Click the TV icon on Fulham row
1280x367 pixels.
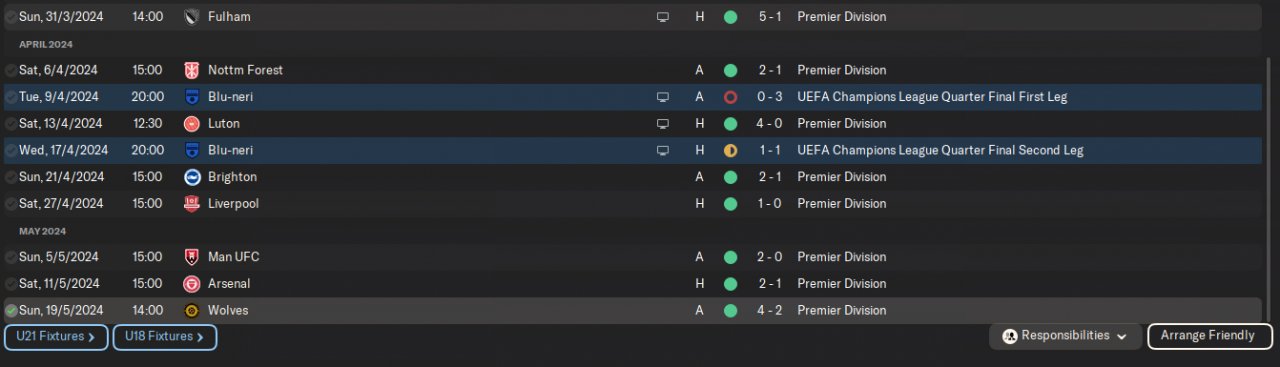662,17
